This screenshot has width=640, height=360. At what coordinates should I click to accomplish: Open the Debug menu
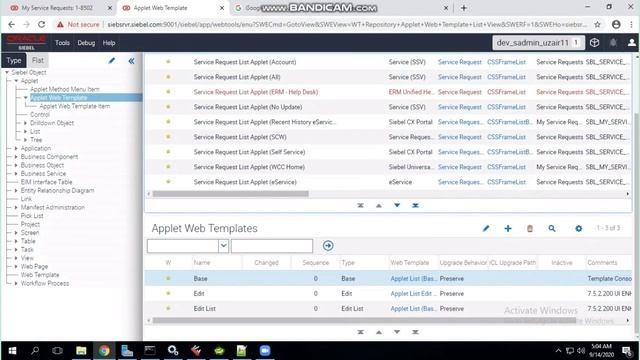point(86,43)
